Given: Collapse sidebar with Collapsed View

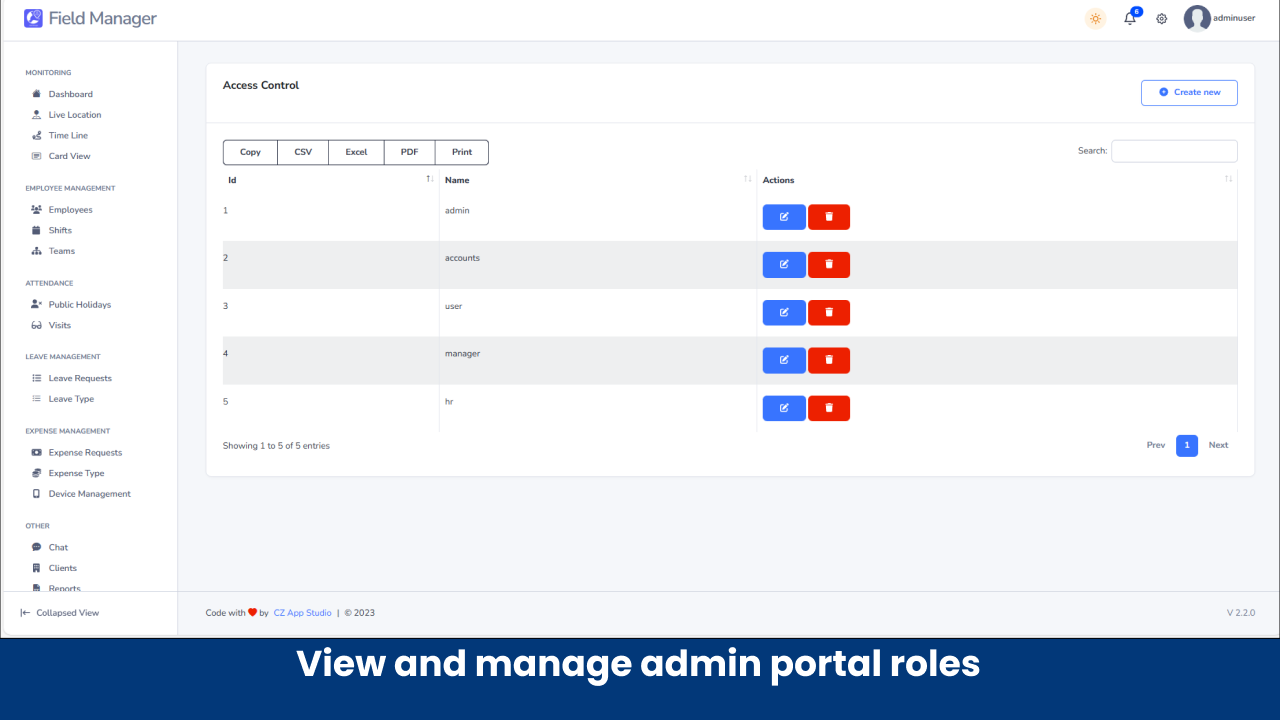Looking at the screenshot, I should [x=60, y=612].
